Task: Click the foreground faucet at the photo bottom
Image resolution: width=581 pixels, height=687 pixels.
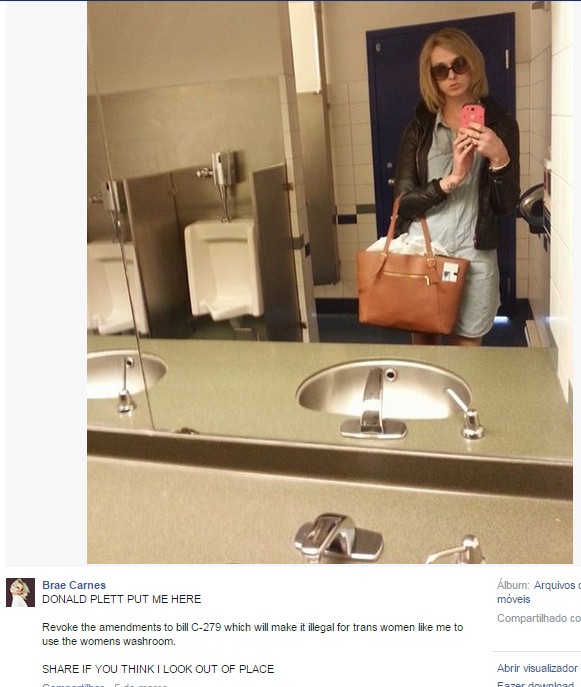Action: pos(337,538)
